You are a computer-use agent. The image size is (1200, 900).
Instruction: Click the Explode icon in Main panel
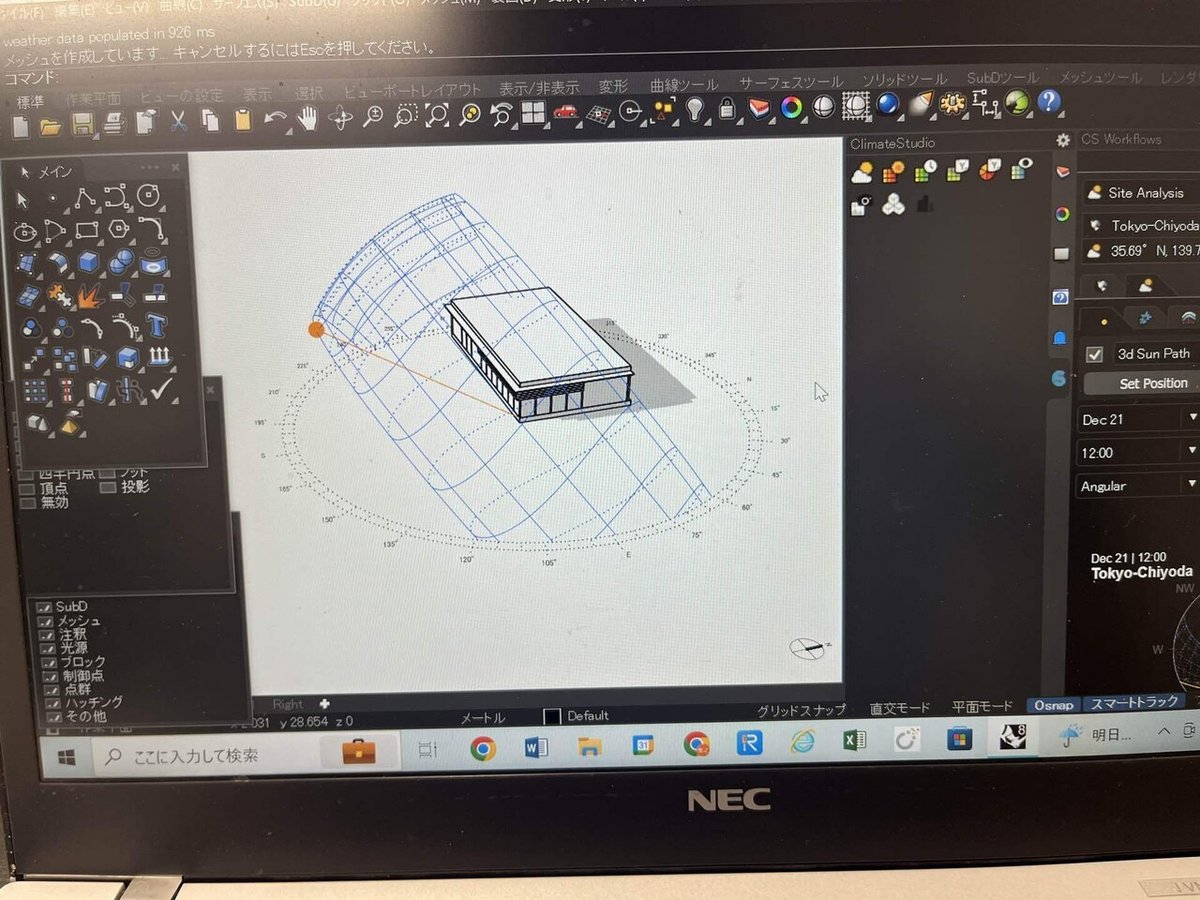[89, 296]
